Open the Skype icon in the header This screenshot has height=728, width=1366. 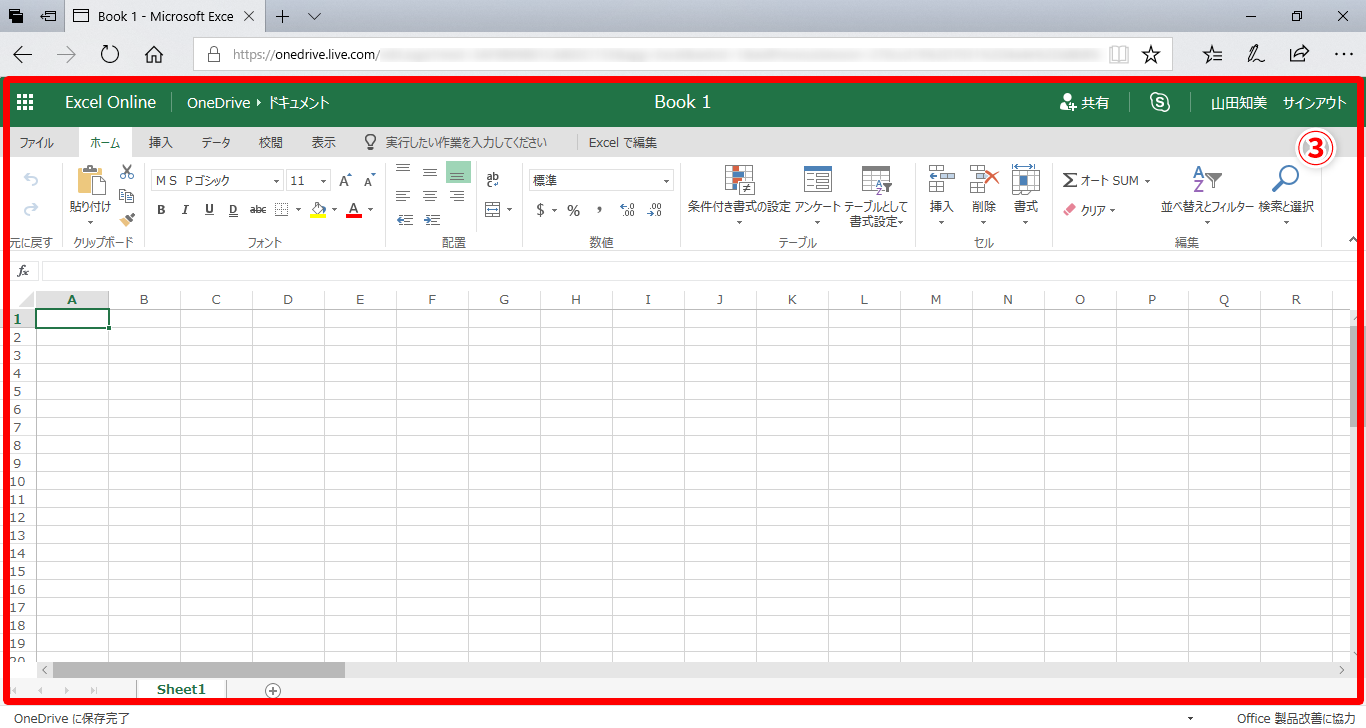point(1160,102)
